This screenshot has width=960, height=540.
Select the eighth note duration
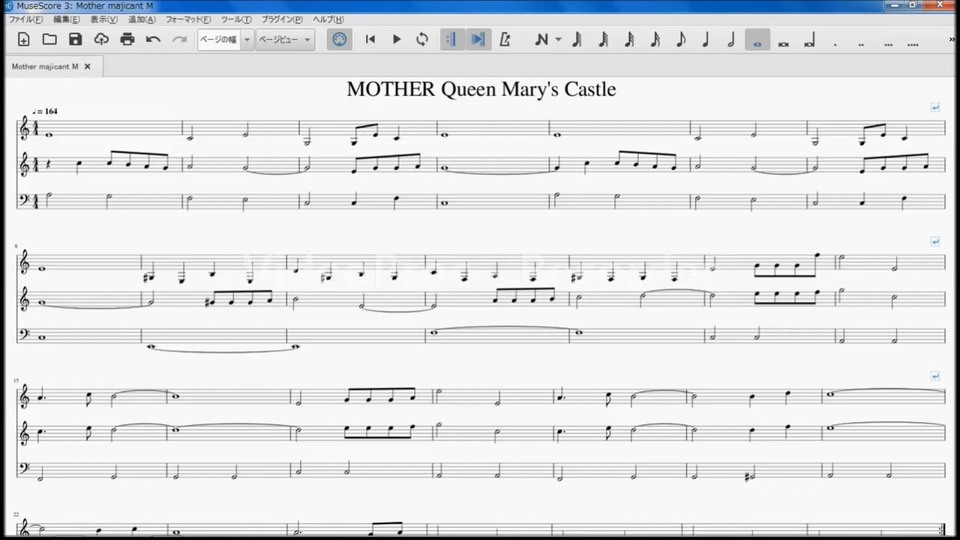[680, 40]
